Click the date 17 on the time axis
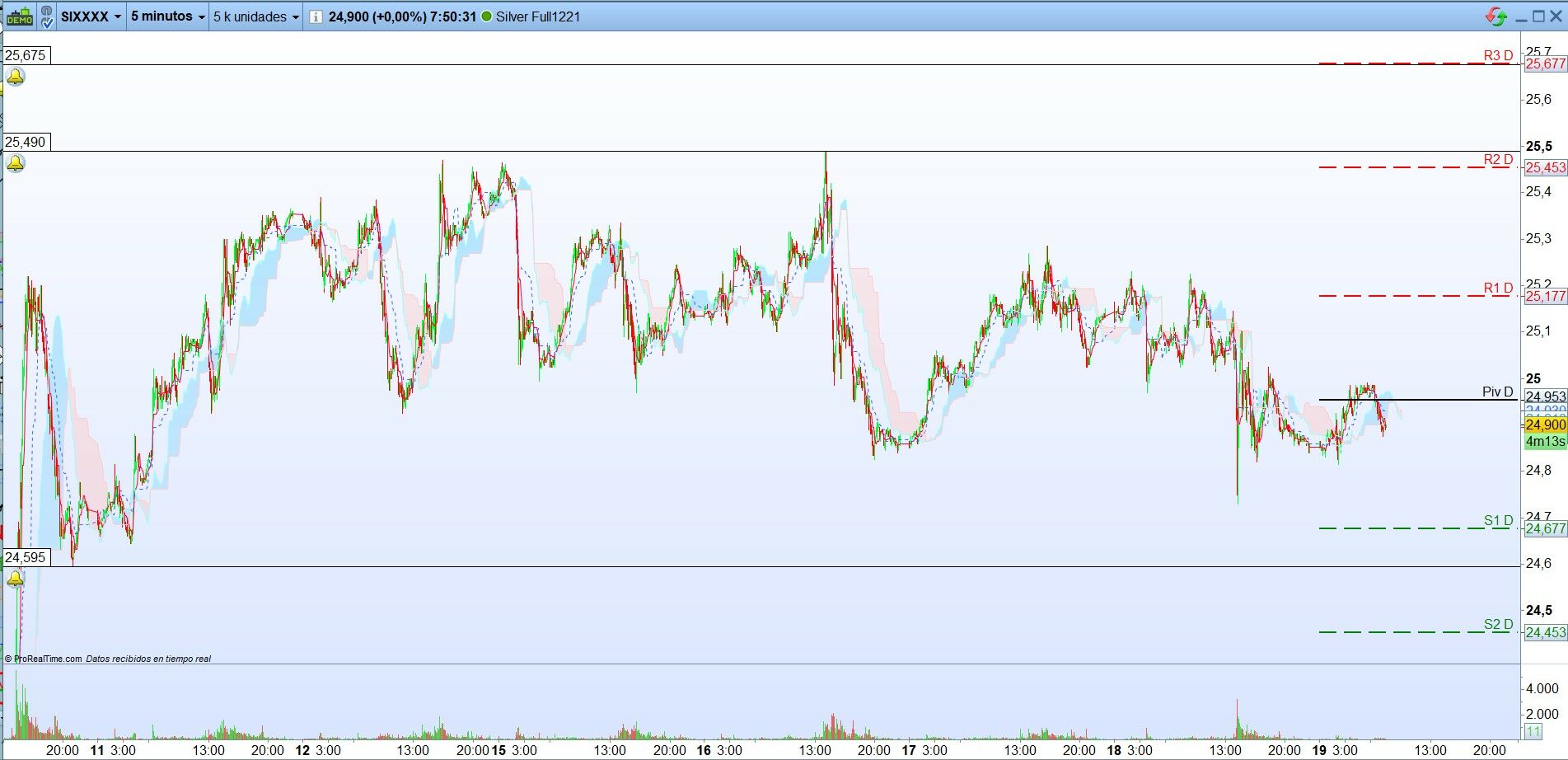 point(908,750)
